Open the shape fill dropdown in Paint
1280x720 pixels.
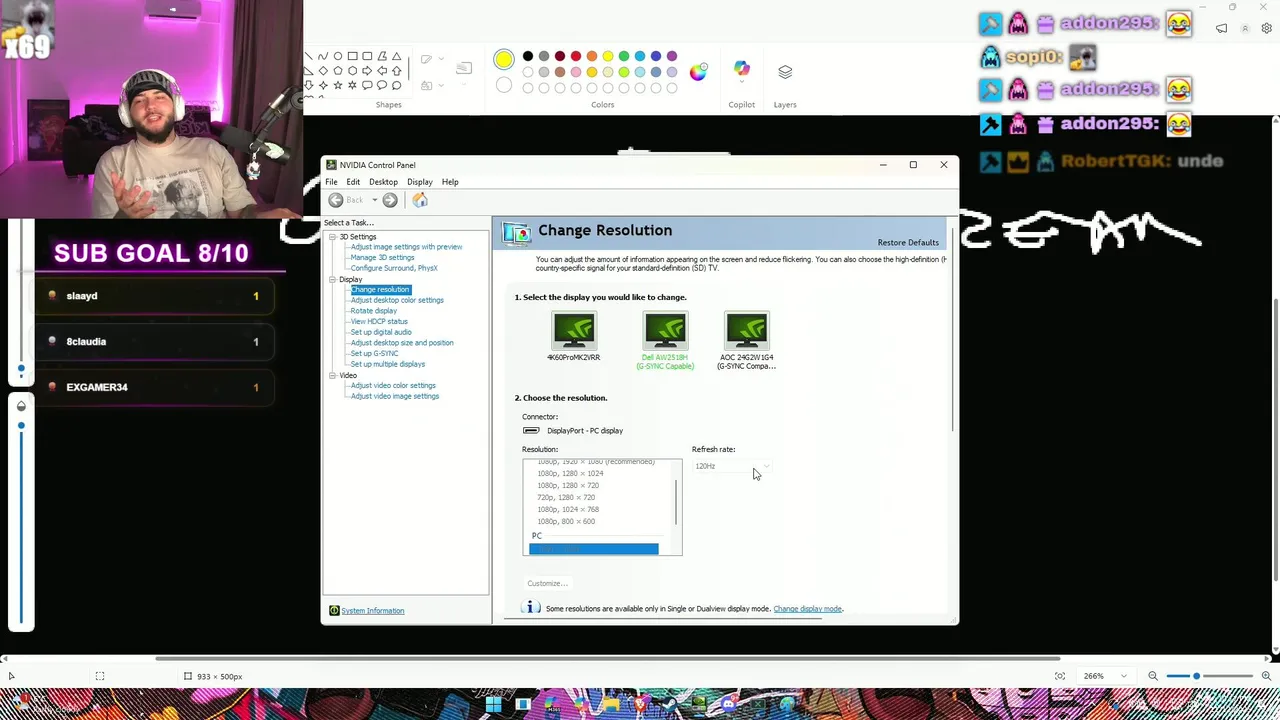coord(441,85)
